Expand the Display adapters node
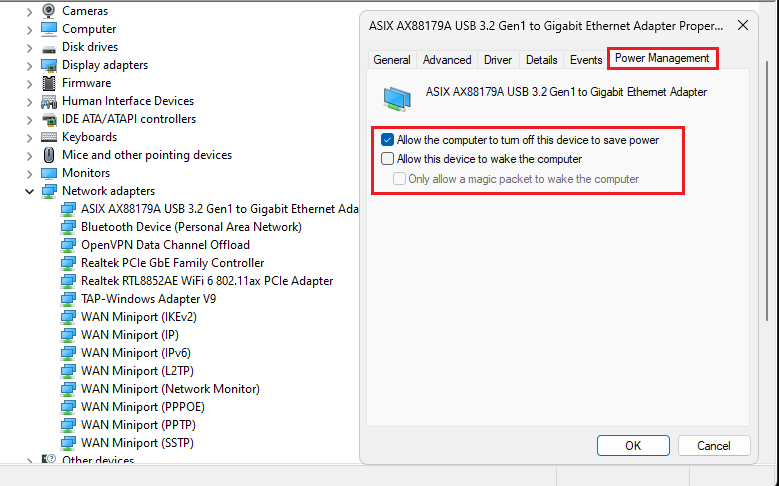Image resolution: width=779 pixels, height=486 pixels. pos(29,65)
